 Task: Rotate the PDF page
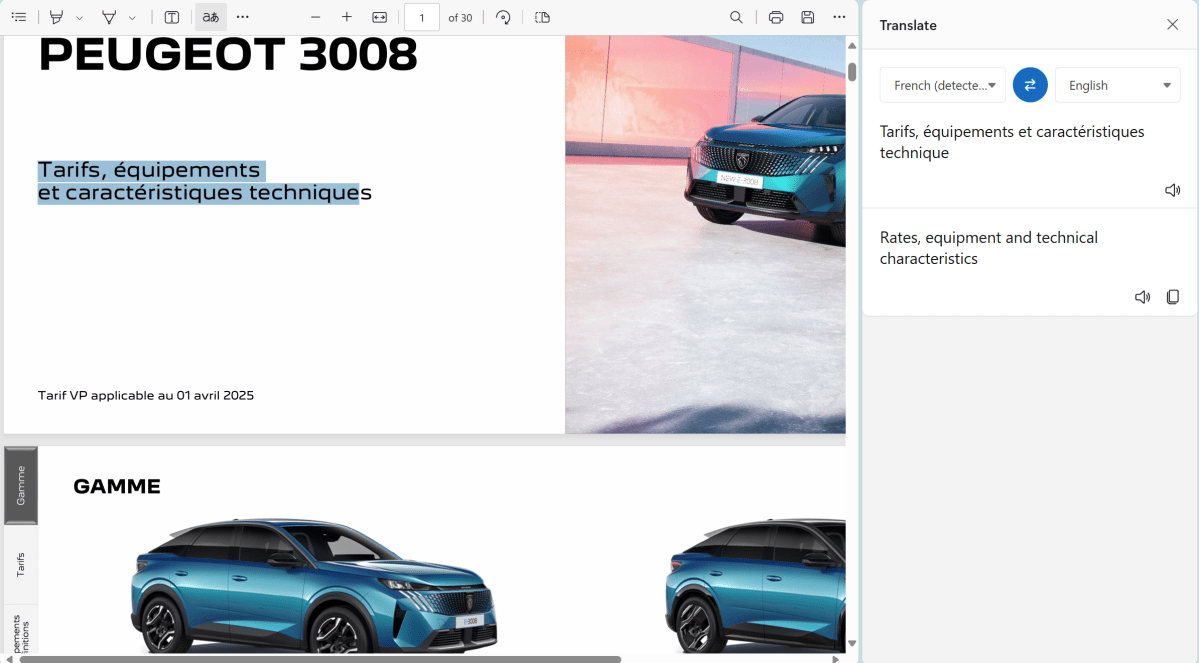click(x=502, y=17)
